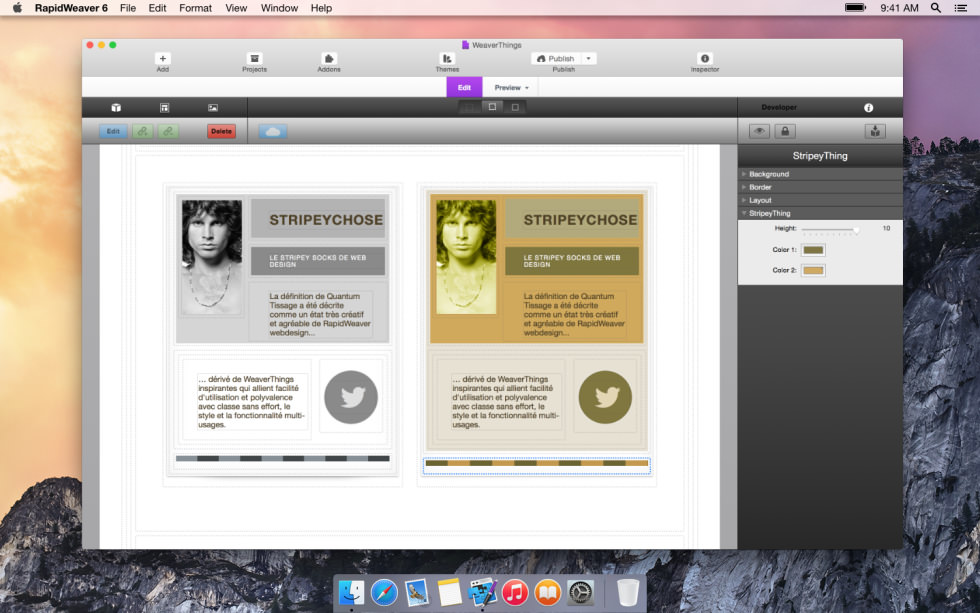This screenshot has width=980, height=613.
Task: Open the Preview mode dropdown
Action: click(511, 87)
